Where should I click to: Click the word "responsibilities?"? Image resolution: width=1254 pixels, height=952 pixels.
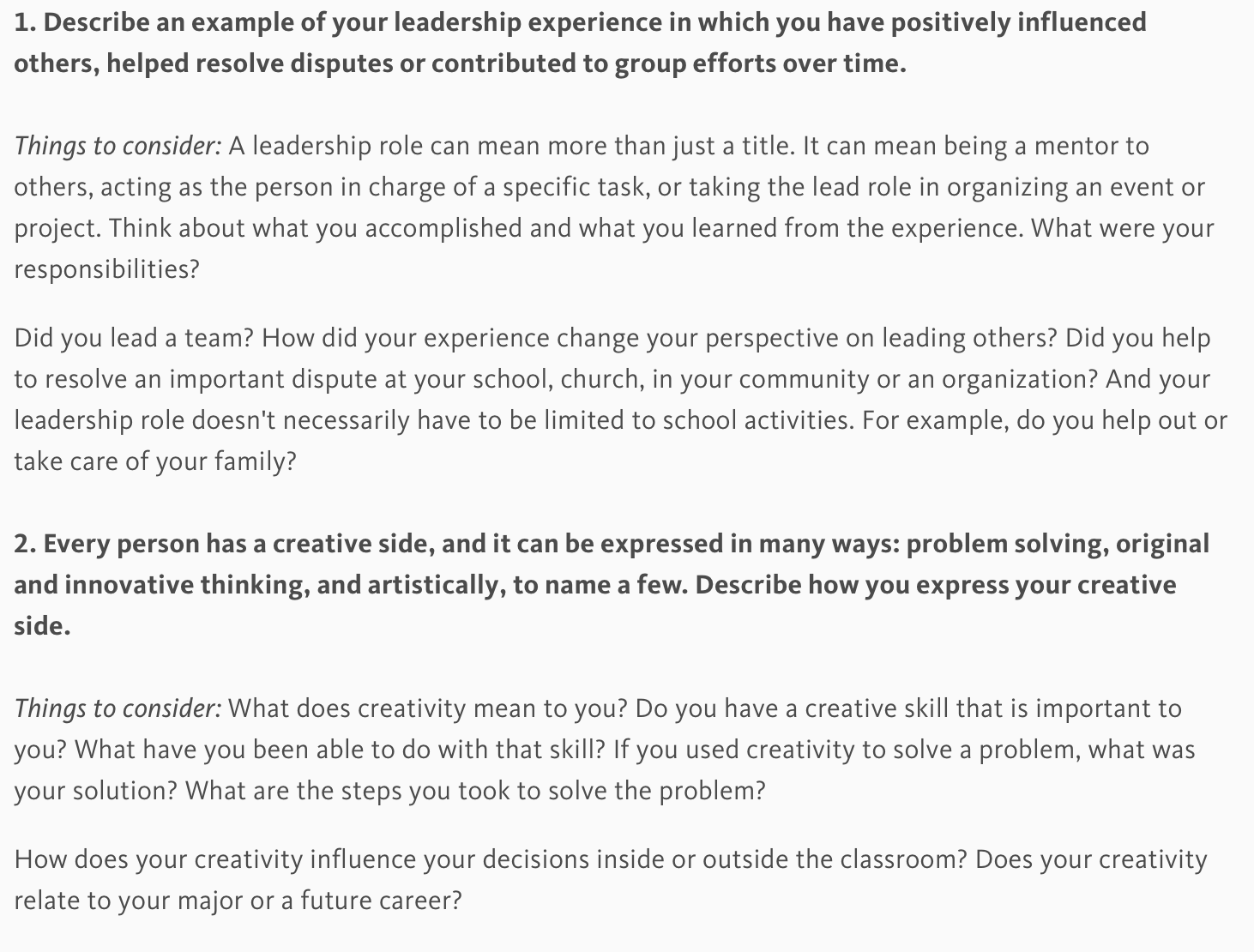(x=106, y=269)
